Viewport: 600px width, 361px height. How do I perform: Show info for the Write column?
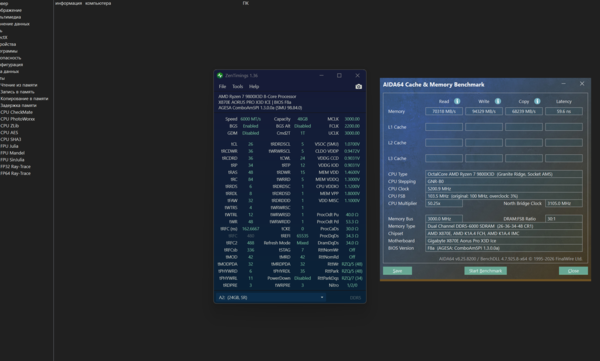tap(497, 101)
